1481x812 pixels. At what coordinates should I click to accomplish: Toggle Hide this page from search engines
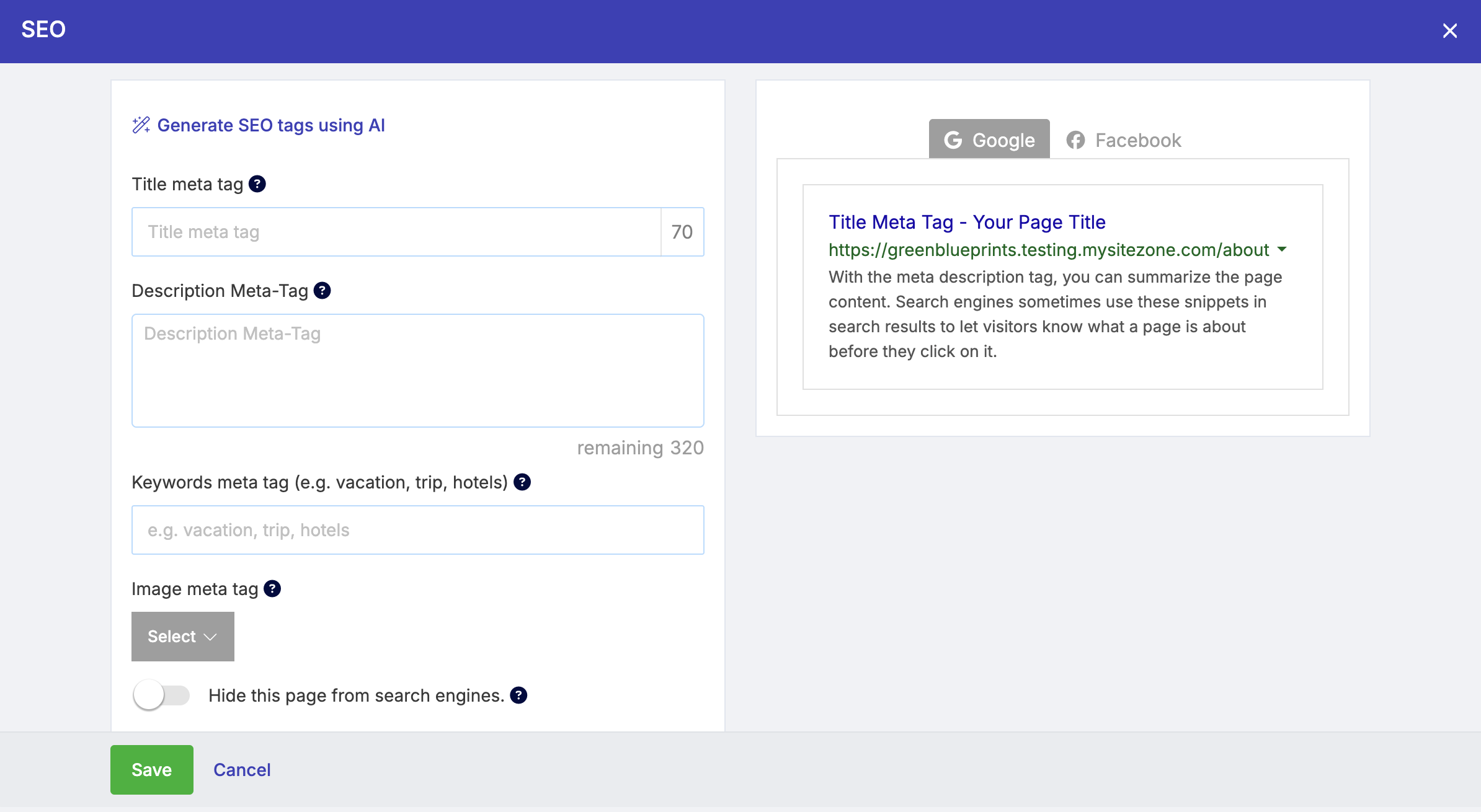tap(161, 695)
